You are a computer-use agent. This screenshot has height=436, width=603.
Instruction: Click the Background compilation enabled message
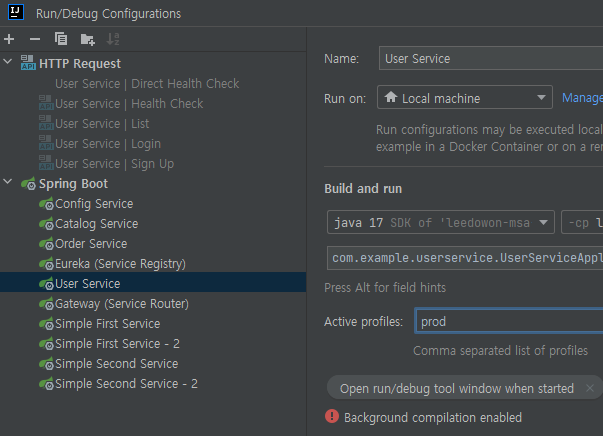433,418
